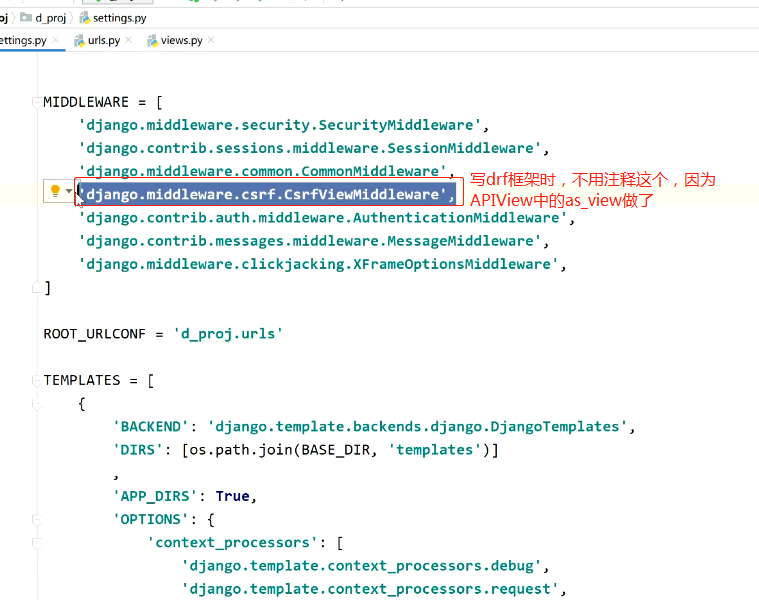759x604 pixels.
Task: Click the XFrameOptionsMiddleware string line
Action: pos(323,265)
